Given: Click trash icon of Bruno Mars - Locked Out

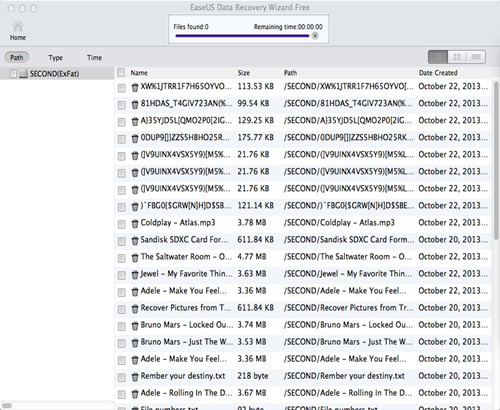Looking at the screenshot, I should [135, 325].
